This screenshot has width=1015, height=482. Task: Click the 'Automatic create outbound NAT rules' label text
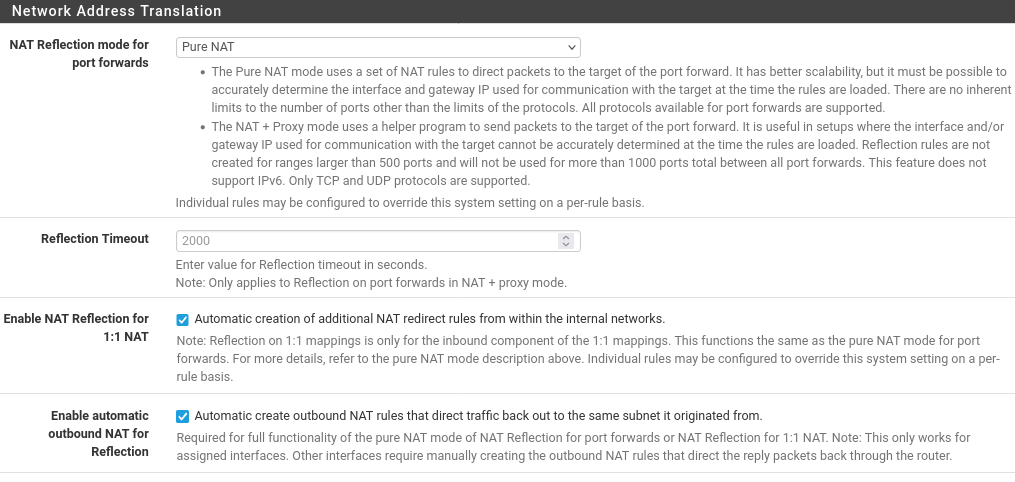point(478,415)
